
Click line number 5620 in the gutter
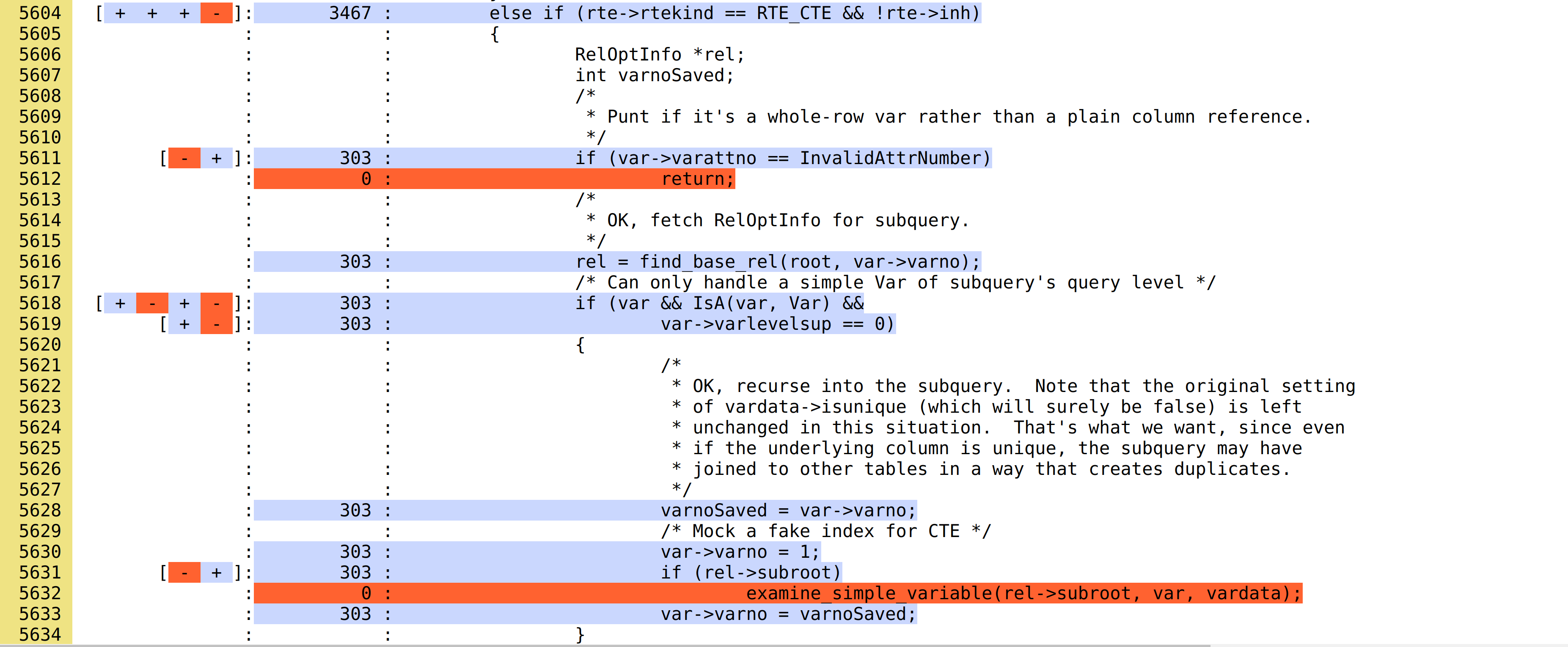click(x=40, y=345)
